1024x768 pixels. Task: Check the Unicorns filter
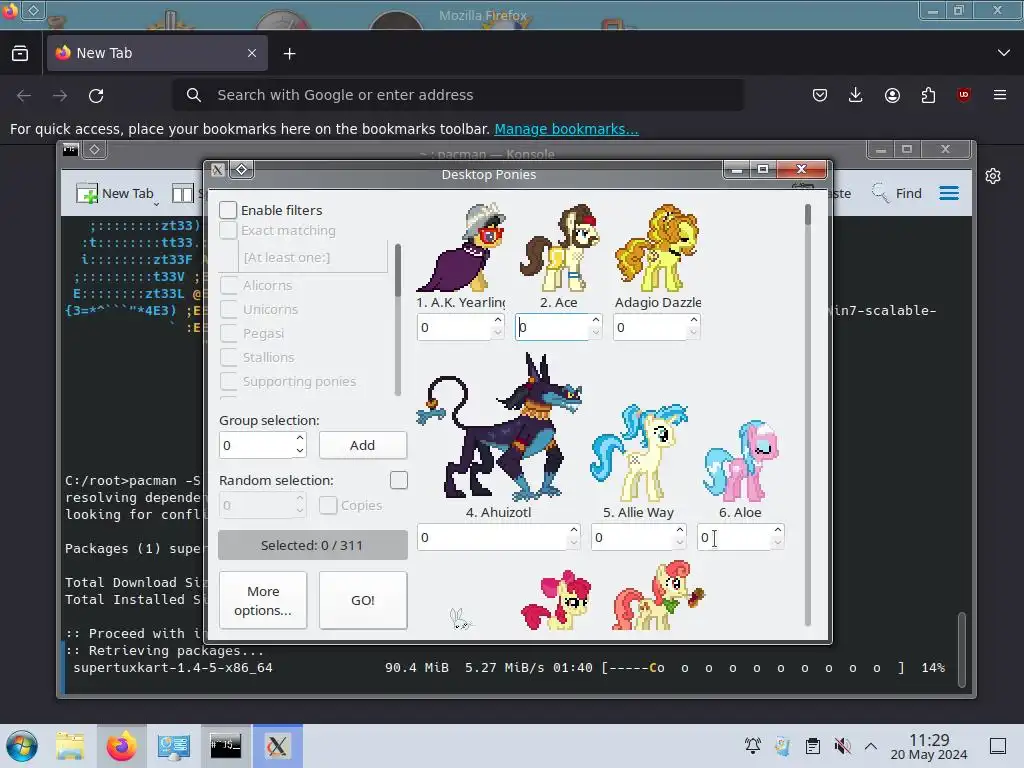229,309
